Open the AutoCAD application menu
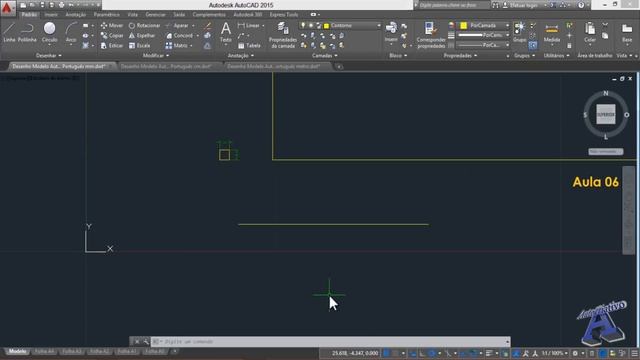 [7, 8]
